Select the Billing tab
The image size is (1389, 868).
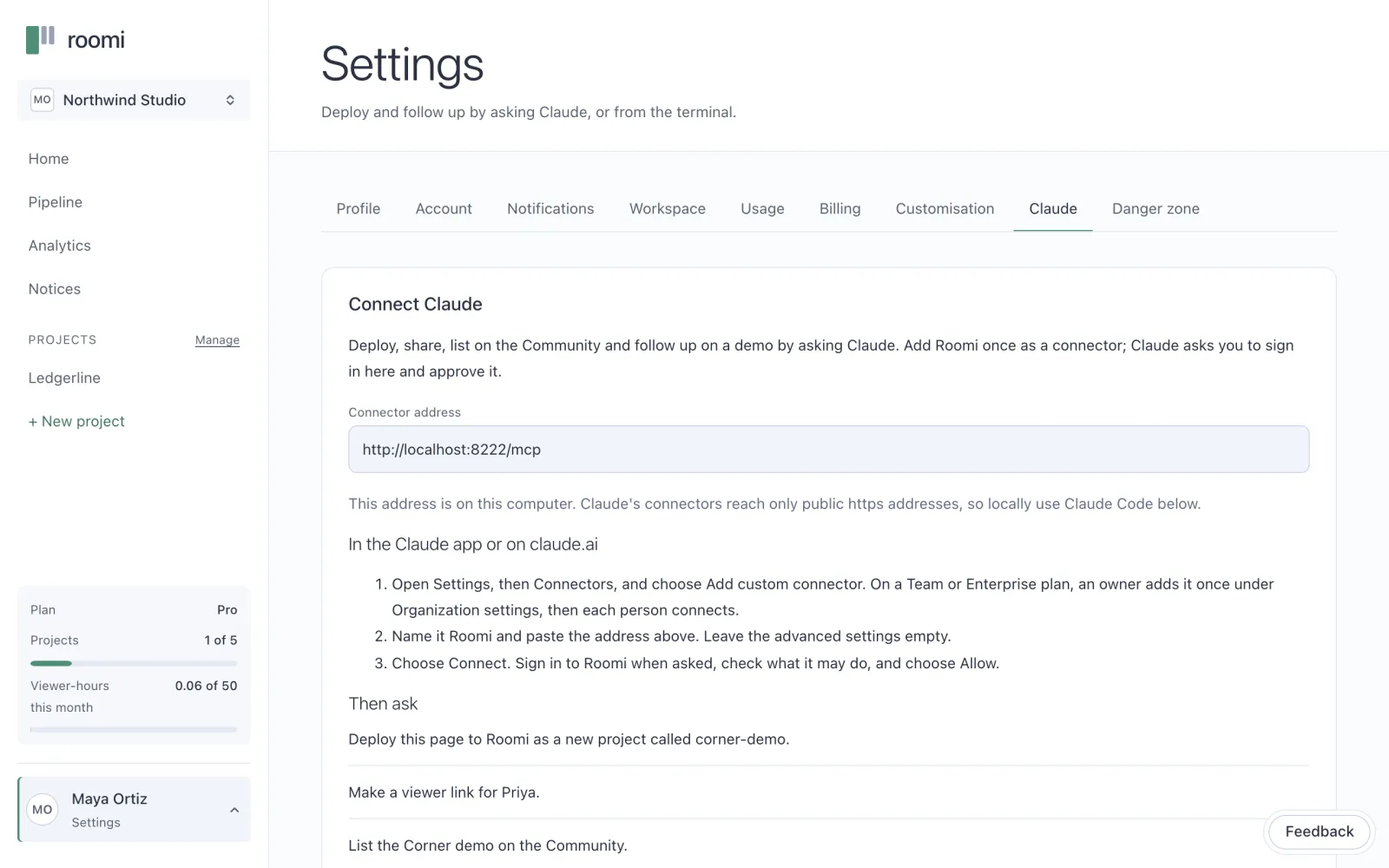tap(840, 208)
